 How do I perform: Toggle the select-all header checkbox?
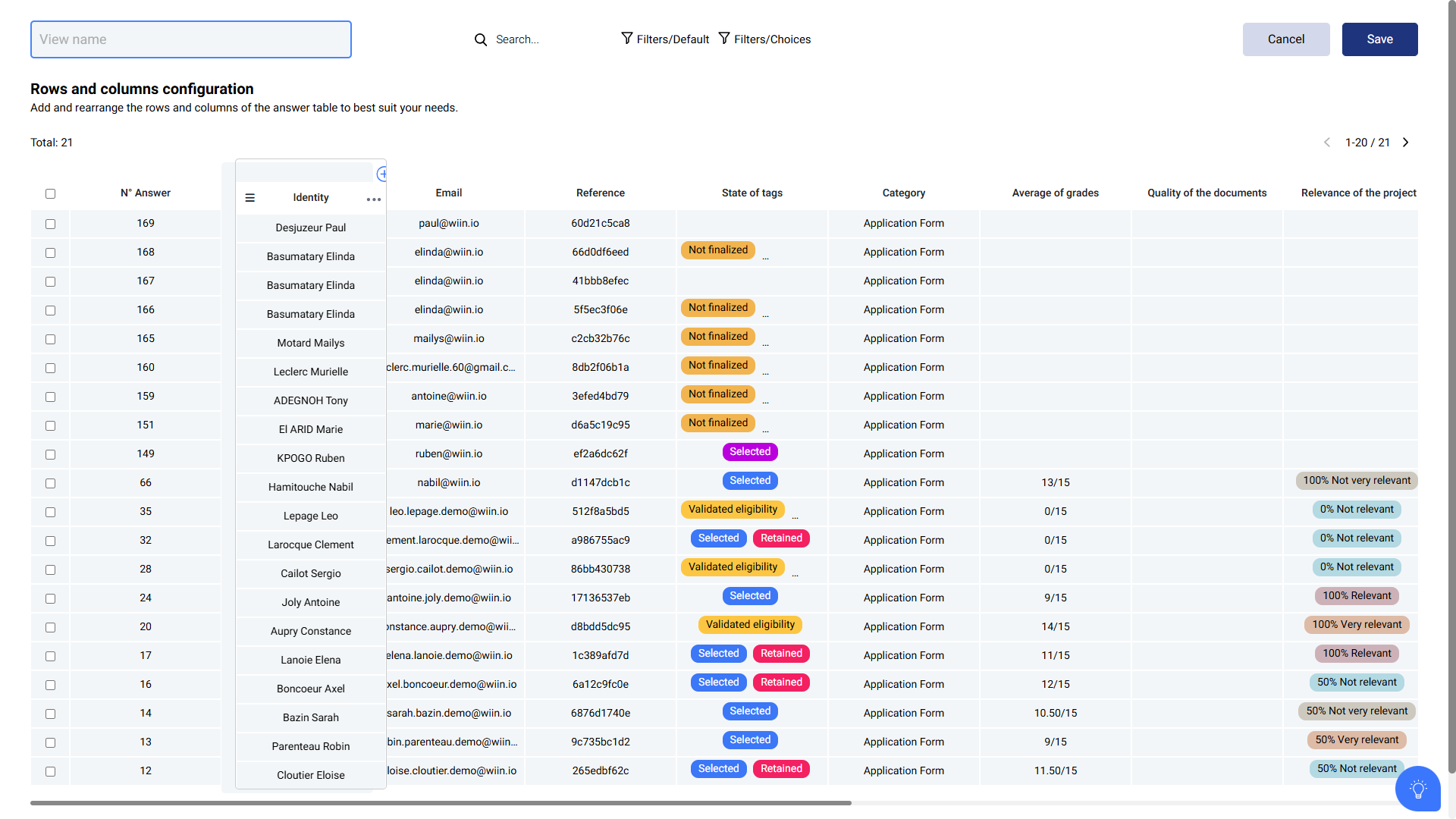coord(51,194)
